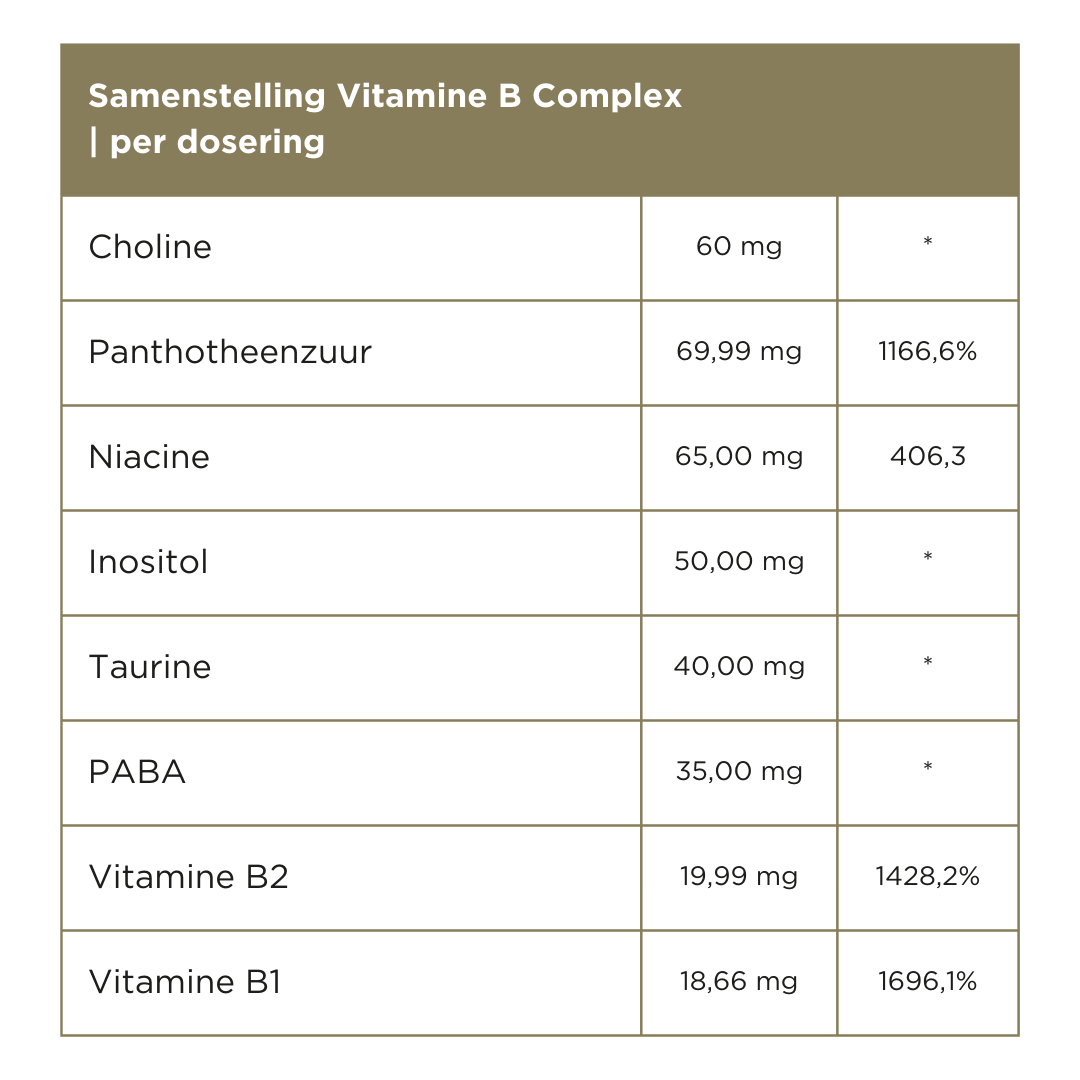Click the Vitamine B2 label
The width and height of the screenshot is (1080, 1080).
tap(189, 877)
